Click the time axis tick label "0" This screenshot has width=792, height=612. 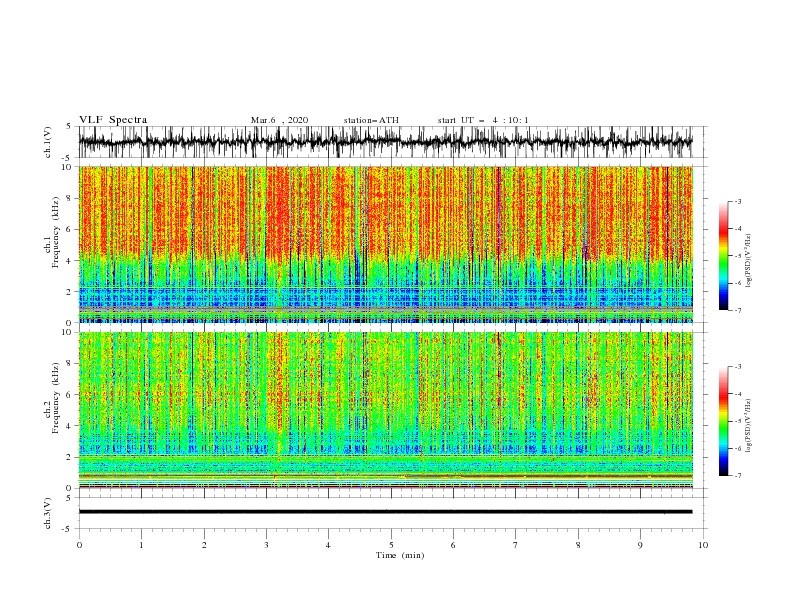click(79, 545)
